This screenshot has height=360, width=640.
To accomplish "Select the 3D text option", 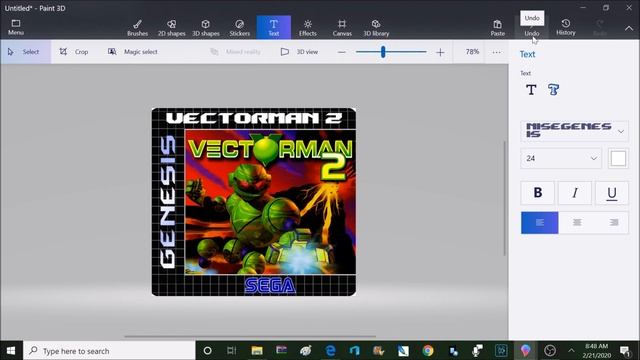I will [x=553, y=90].
